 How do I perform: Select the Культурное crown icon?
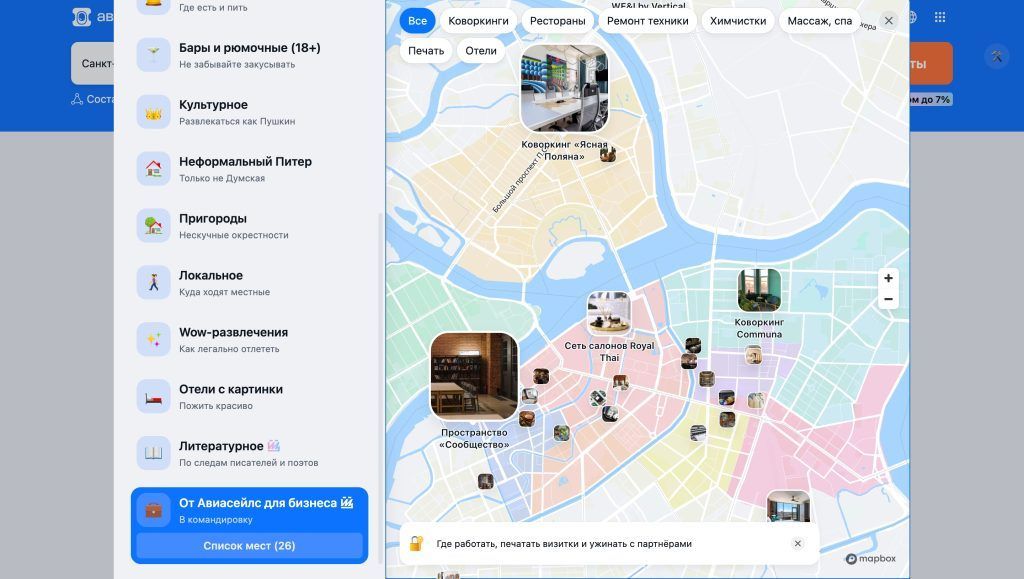pos(153,112)
